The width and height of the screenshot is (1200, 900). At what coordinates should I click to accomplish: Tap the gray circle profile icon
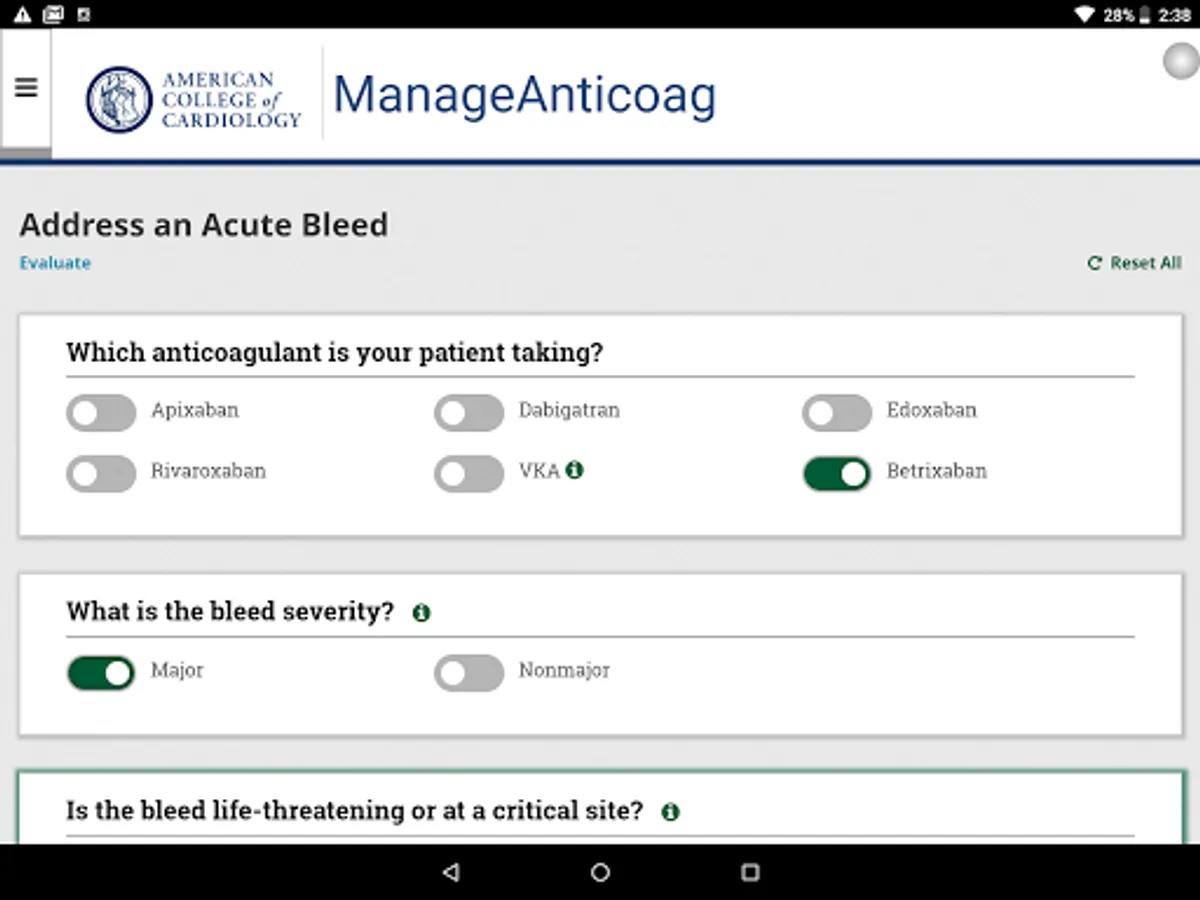point(1181,61)
